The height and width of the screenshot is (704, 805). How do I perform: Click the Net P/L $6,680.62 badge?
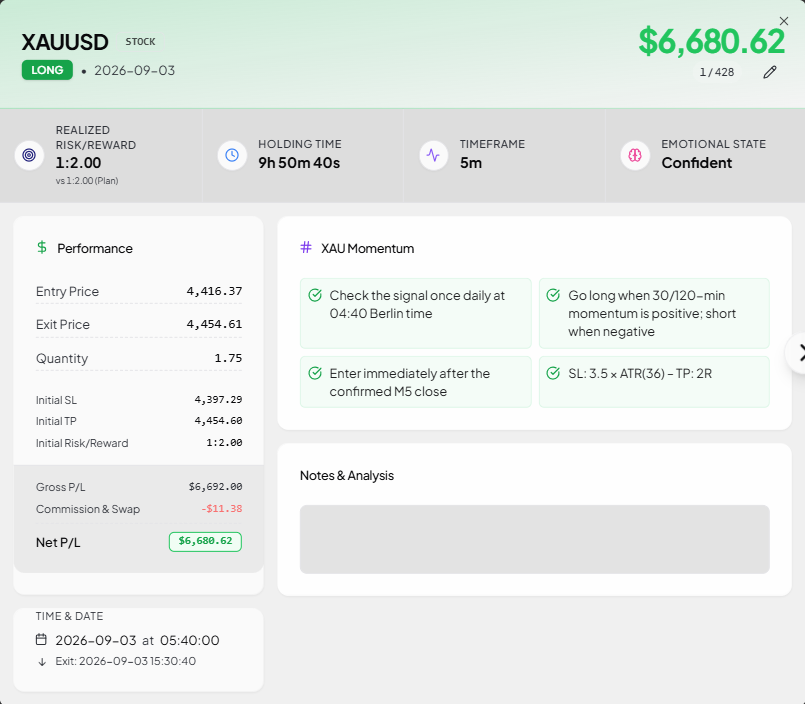[x=205, y=541]
